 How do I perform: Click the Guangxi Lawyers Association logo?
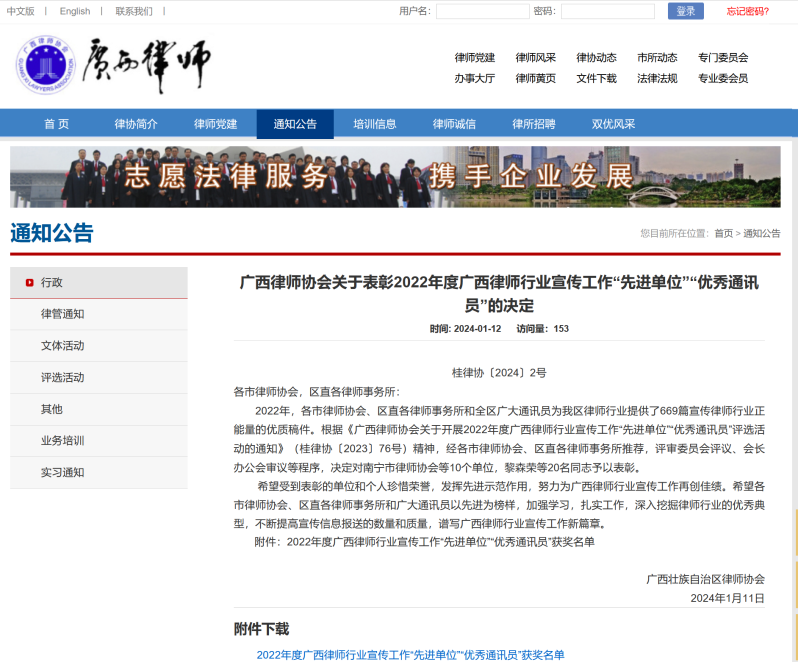point(44,65)
